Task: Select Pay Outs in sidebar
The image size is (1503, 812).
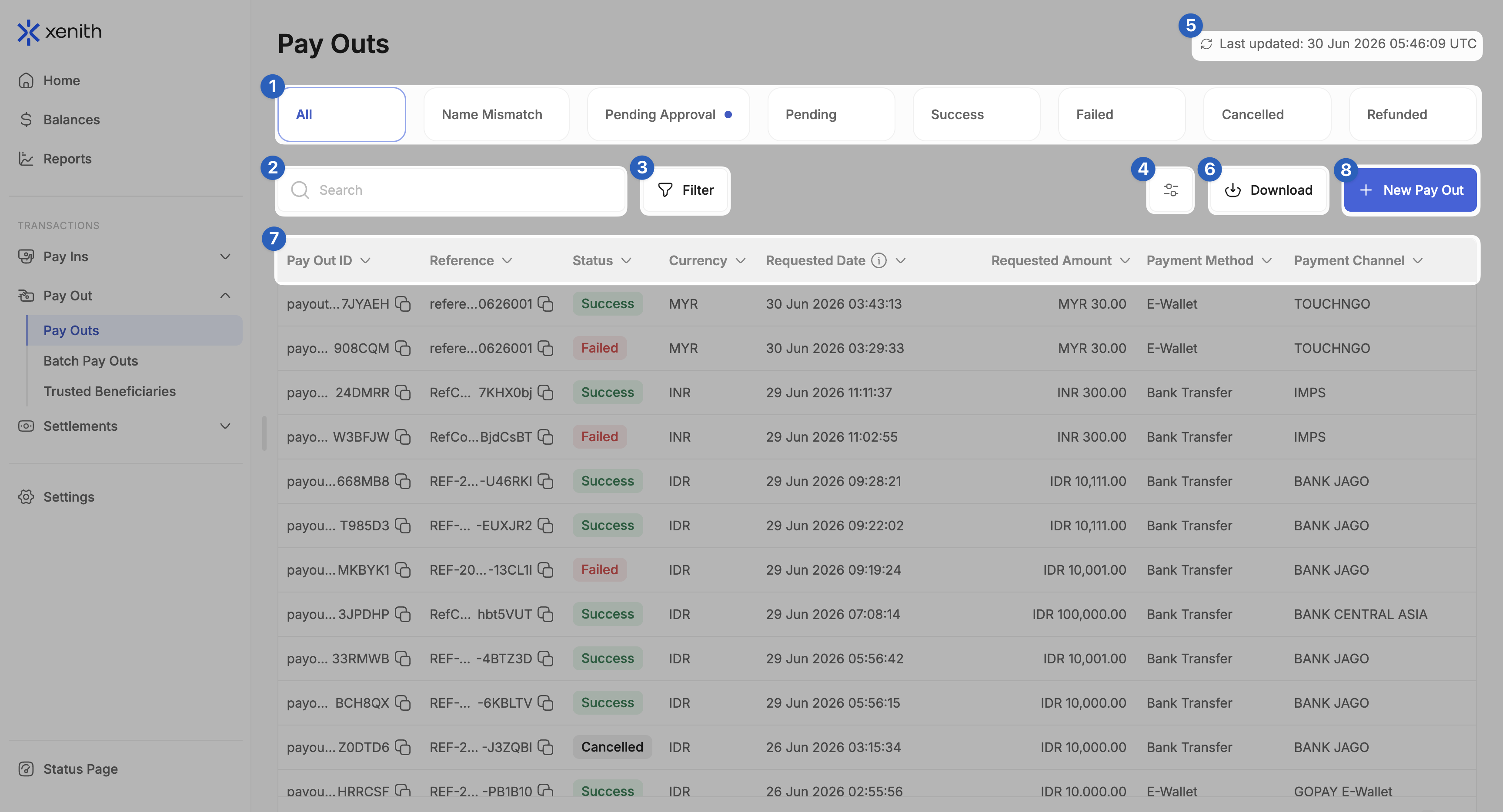Action: pyautogui.click(x=135, y=330)
